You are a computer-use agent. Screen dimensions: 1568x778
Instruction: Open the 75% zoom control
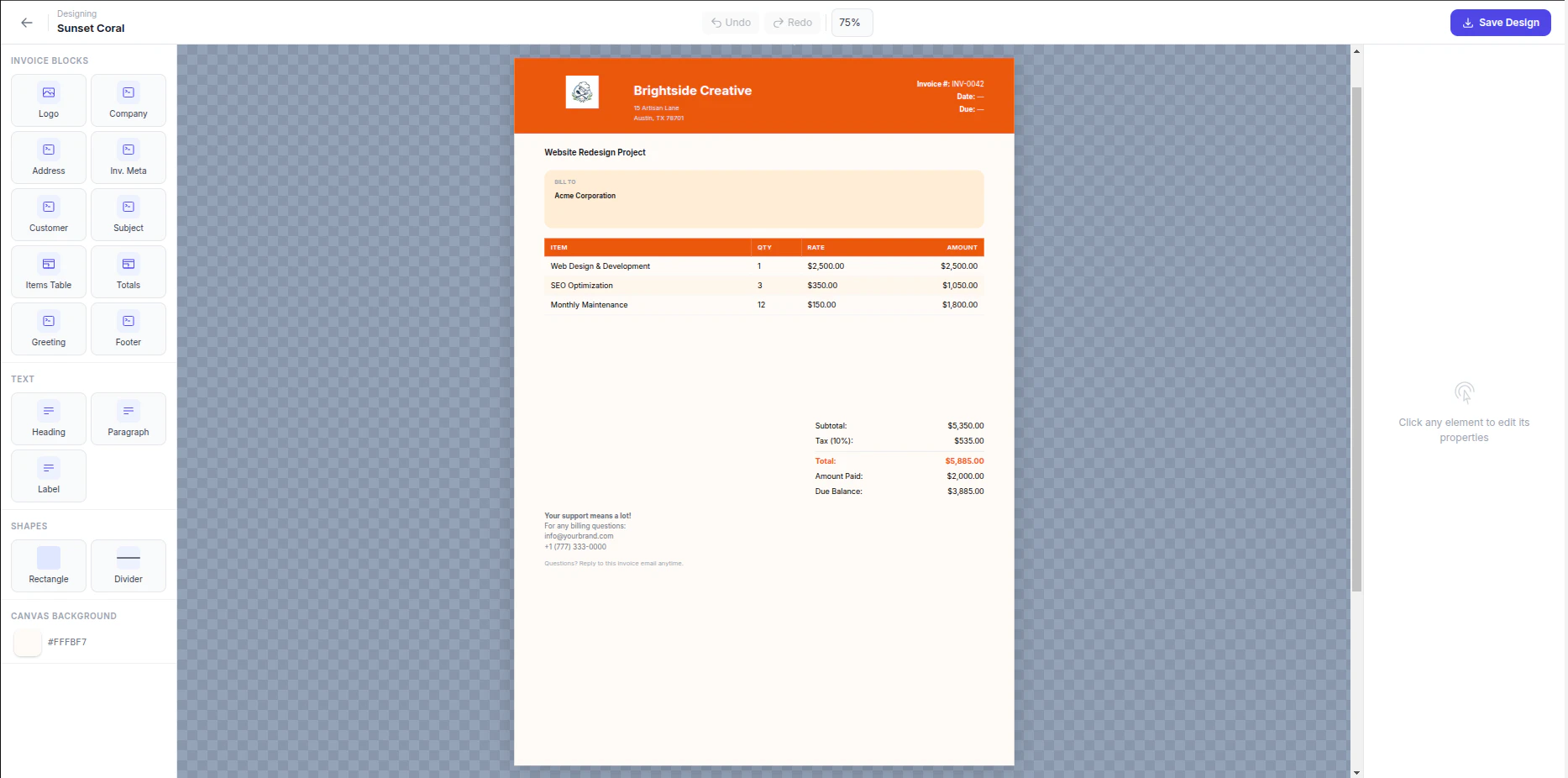852,23
